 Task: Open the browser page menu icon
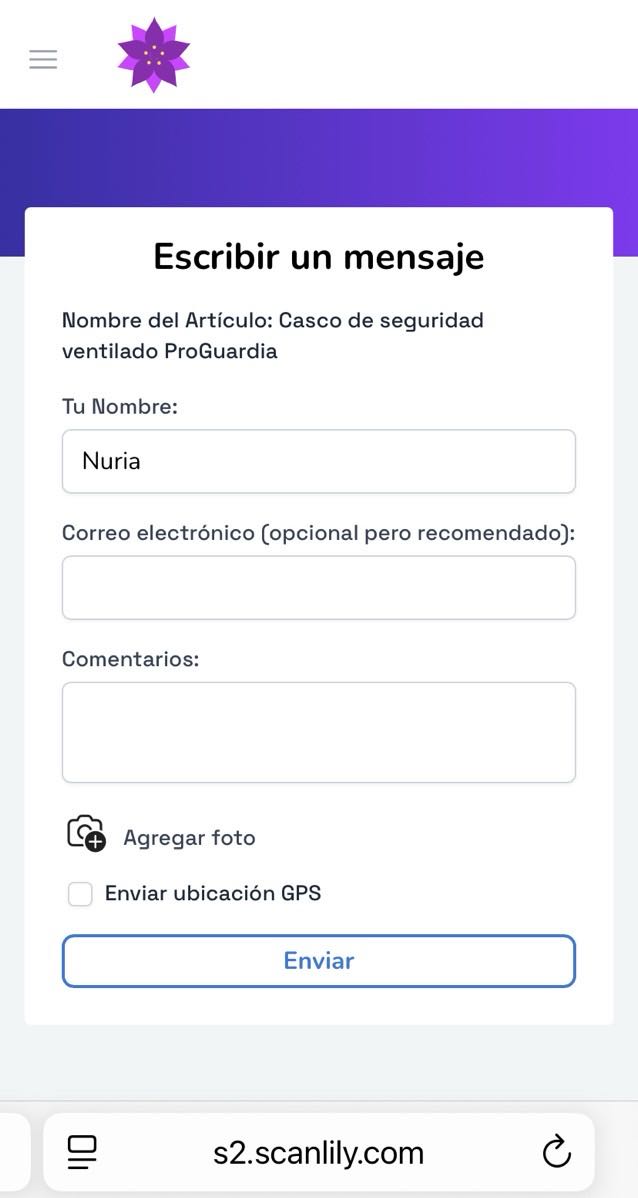[82, 1152]
